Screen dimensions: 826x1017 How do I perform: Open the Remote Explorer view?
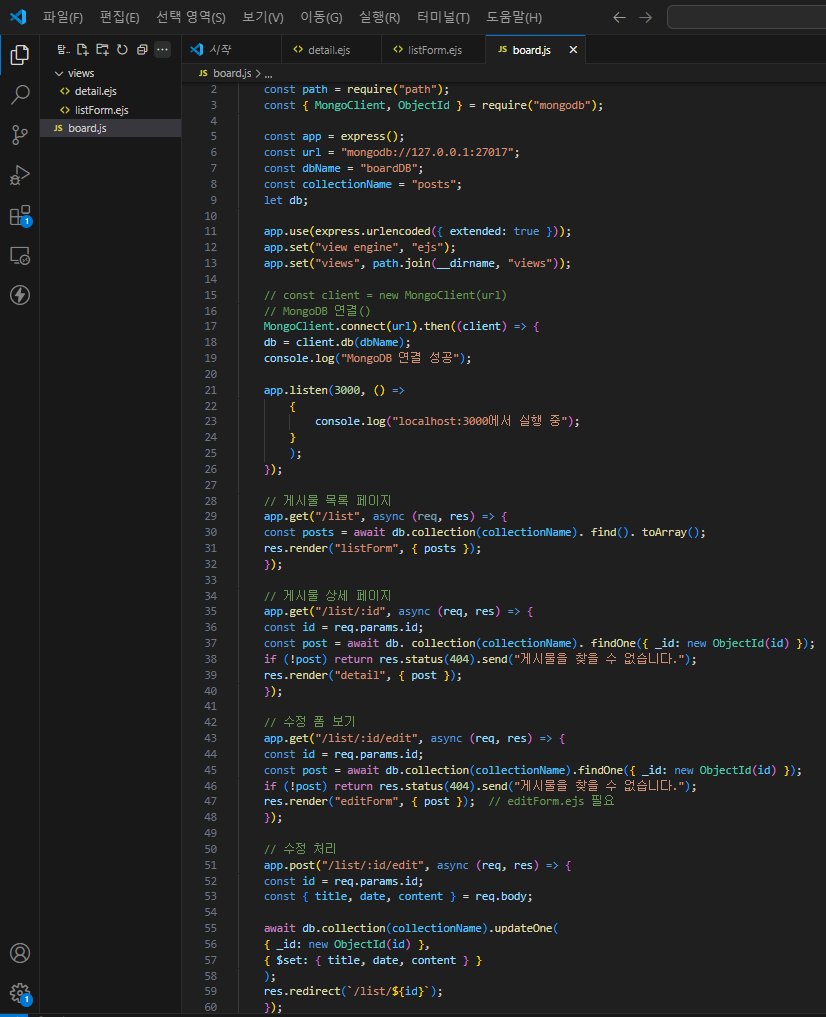19,256
